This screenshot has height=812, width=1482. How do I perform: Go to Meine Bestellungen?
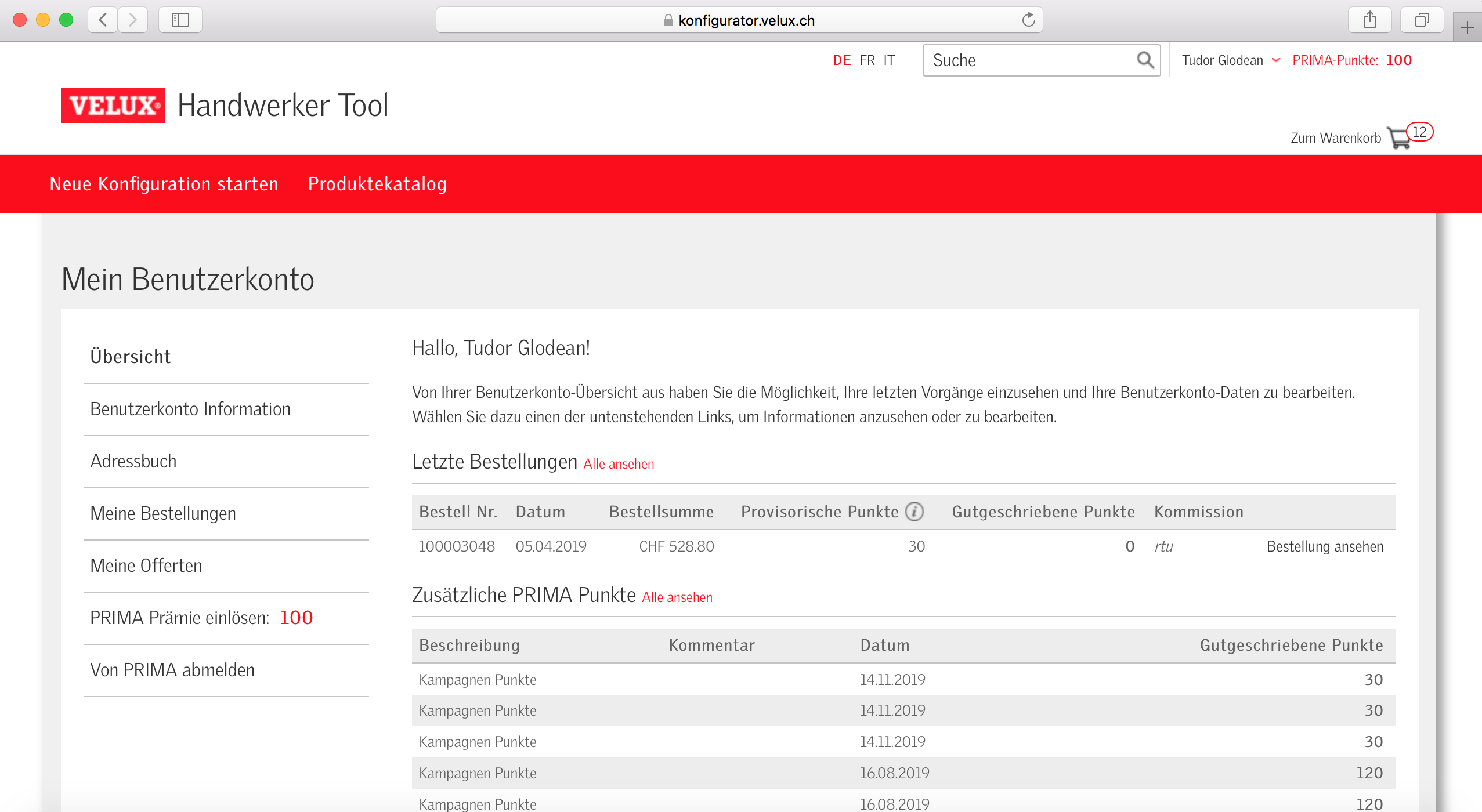tap(163, 513)
